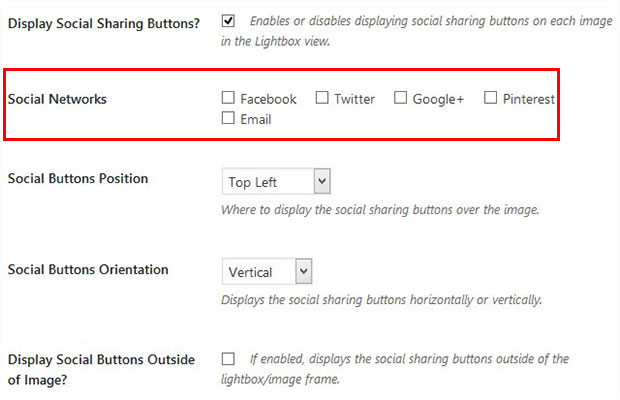Viewport: 620px width, 400px height.
Task: Select the Pinterest checkbox
Action: (490, 98)
